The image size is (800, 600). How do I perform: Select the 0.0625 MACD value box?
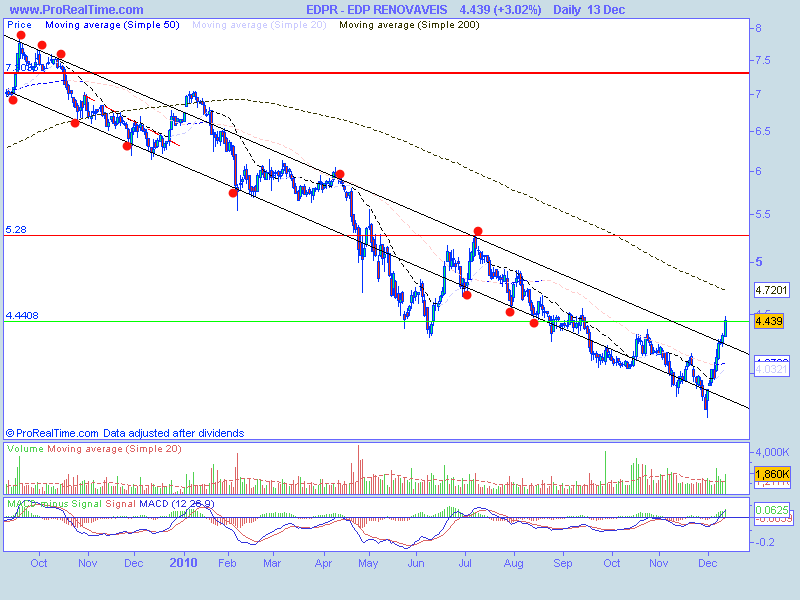tap(772, 510)
